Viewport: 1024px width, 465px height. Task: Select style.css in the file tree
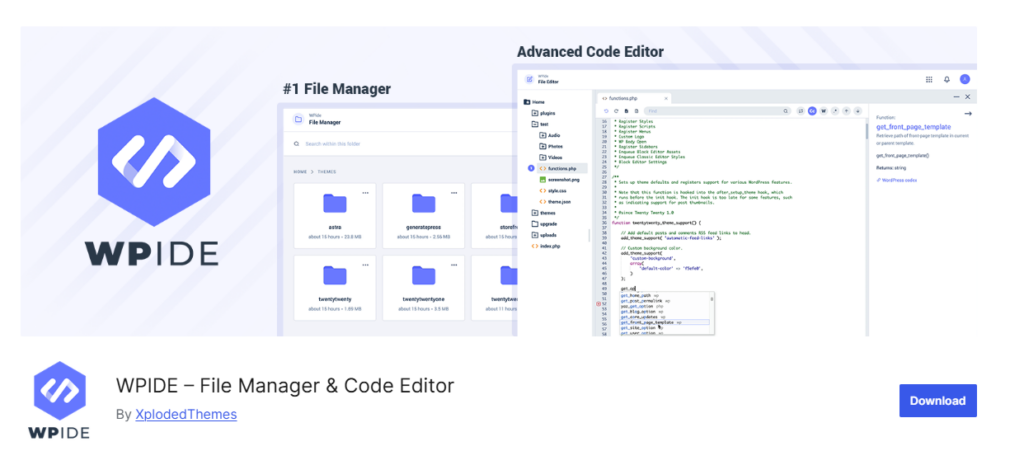pos(553,191)
